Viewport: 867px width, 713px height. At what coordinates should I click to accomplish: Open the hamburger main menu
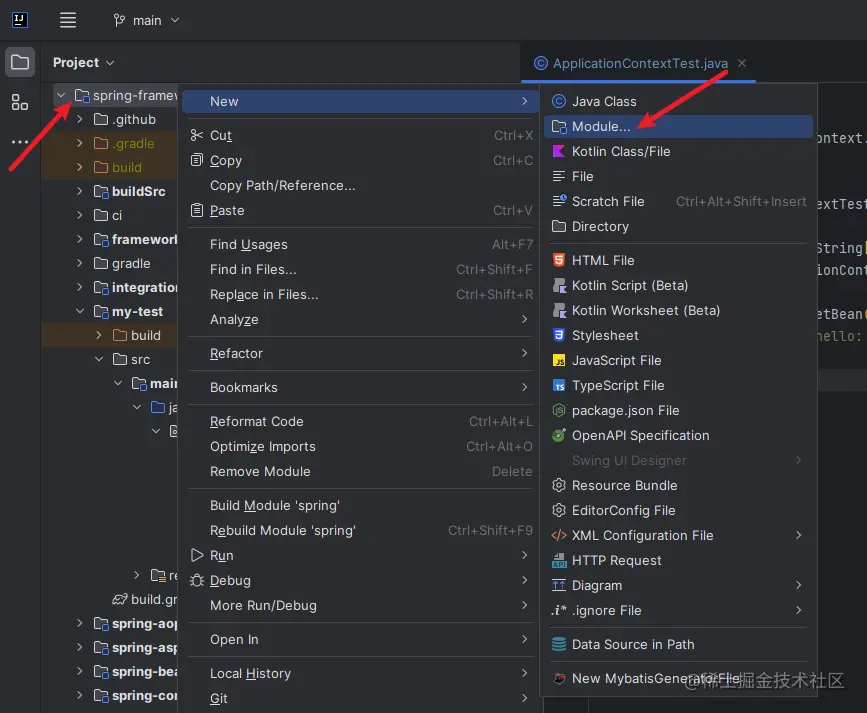[66, 20]
